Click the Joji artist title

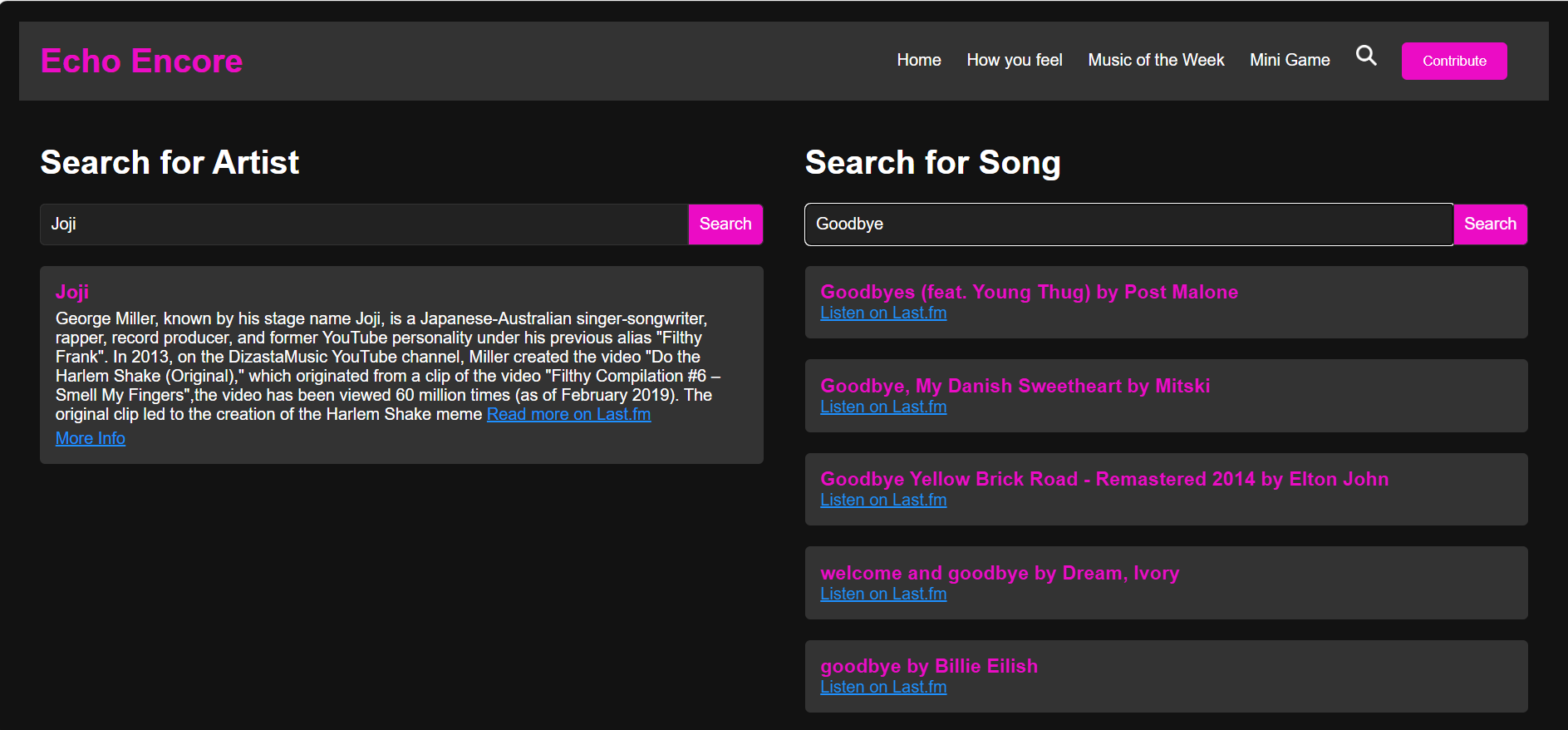pyautogui.click(x=71, y=292)
